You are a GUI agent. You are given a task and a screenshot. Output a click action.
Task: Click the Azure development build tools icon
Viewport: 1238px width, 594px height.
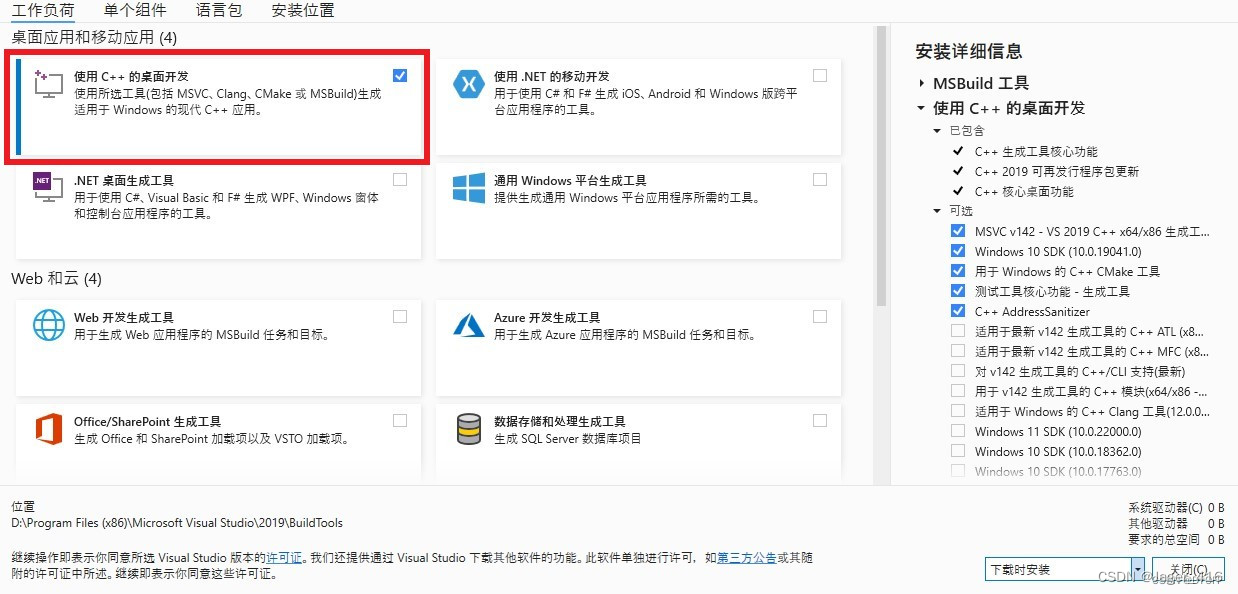tap(468, 325)
